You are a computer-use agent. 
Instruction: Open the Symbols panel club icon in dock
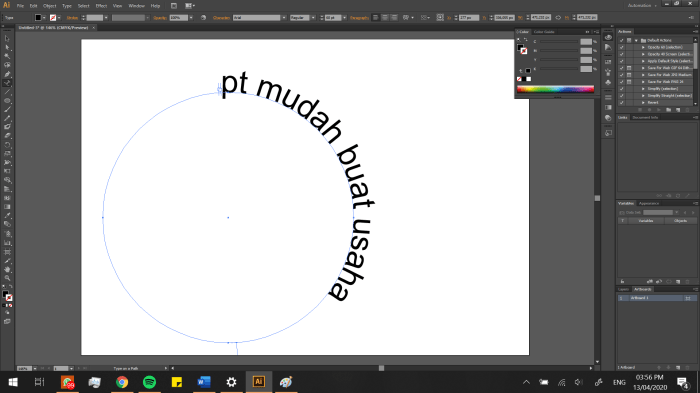click(608, 82)
